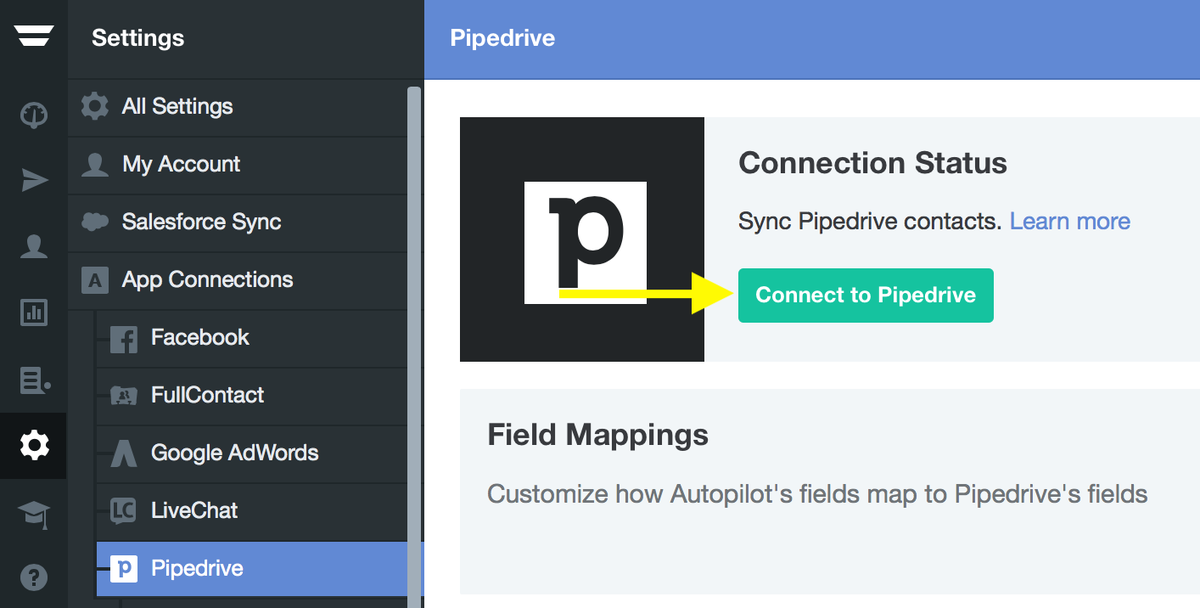Open contacts person icon in left rail
1200x608 pixels.
click(34, 247)
